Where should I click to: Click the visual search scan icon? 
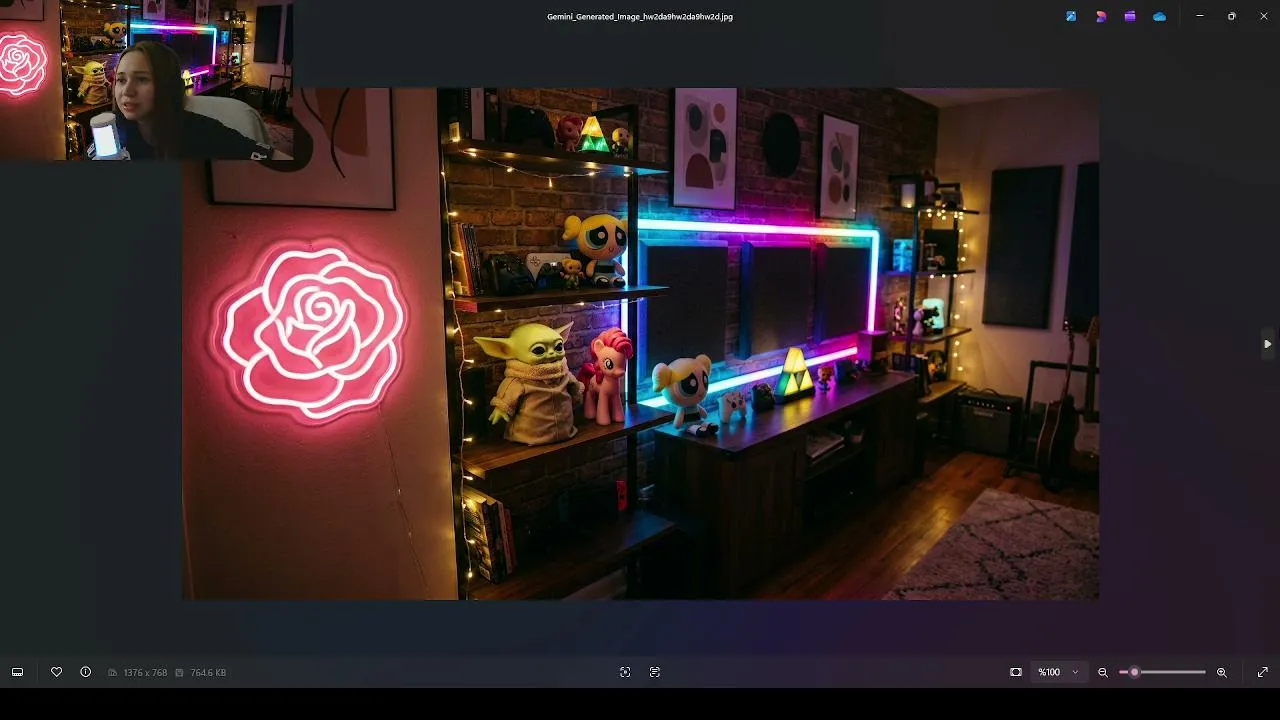click(625, 672)
